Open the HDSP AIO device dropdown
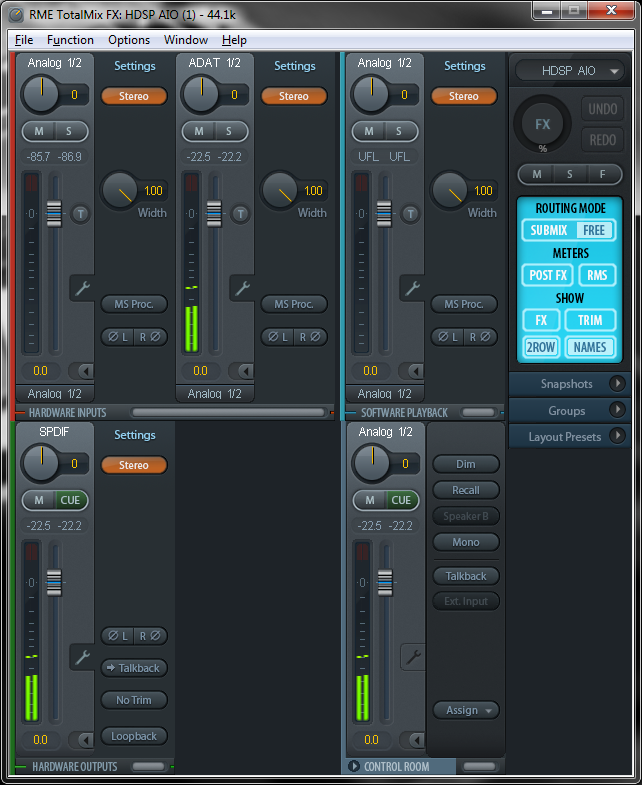 (569, 71)
